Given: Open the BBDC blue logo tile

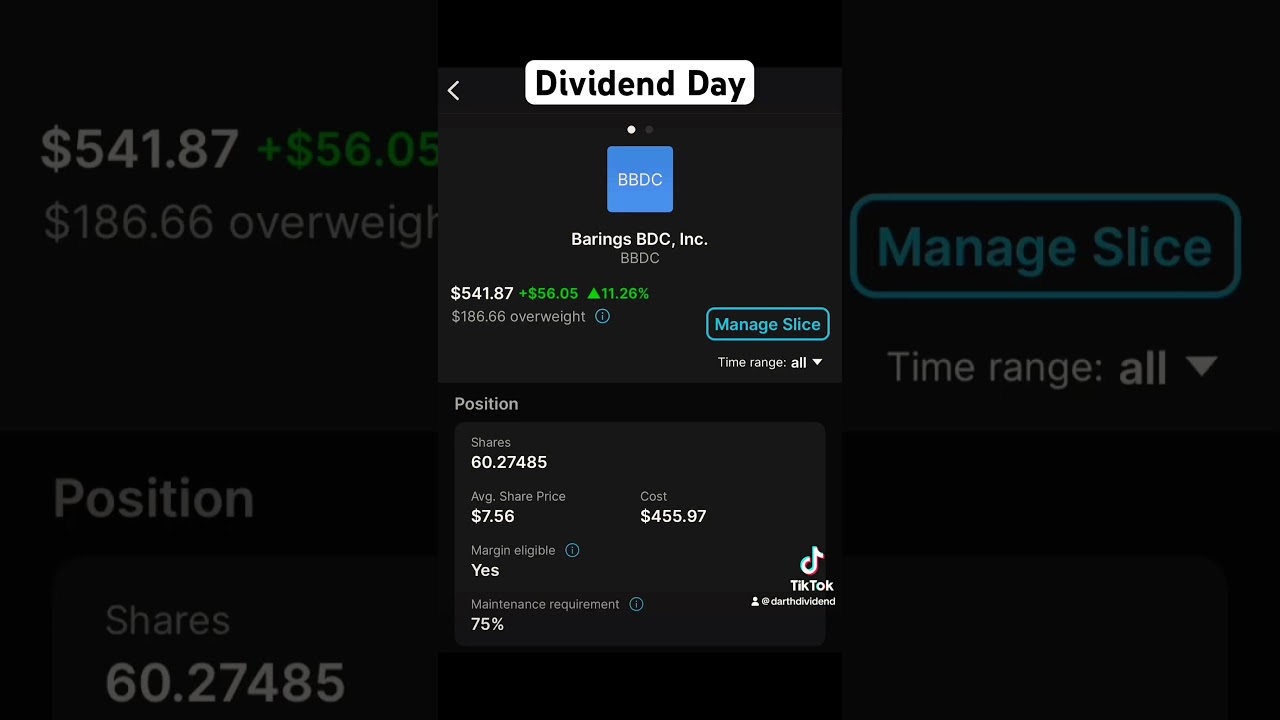Looking at the screenshot, I should [x=640, y=179].
